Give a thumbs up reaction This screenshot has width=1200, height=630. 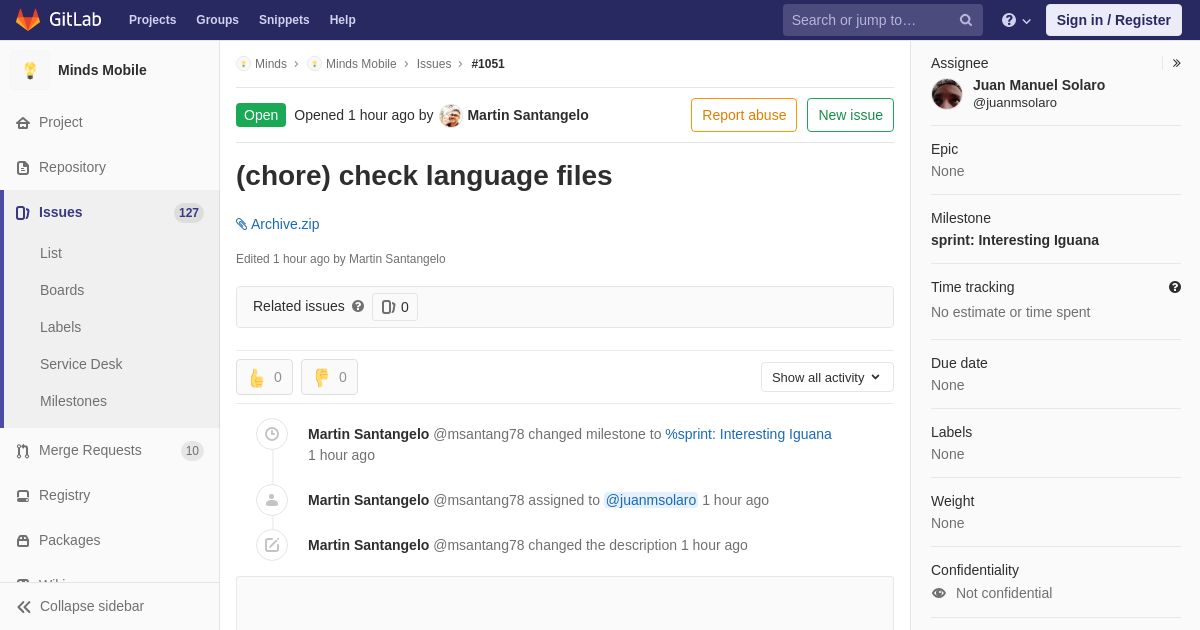[264, 377]
